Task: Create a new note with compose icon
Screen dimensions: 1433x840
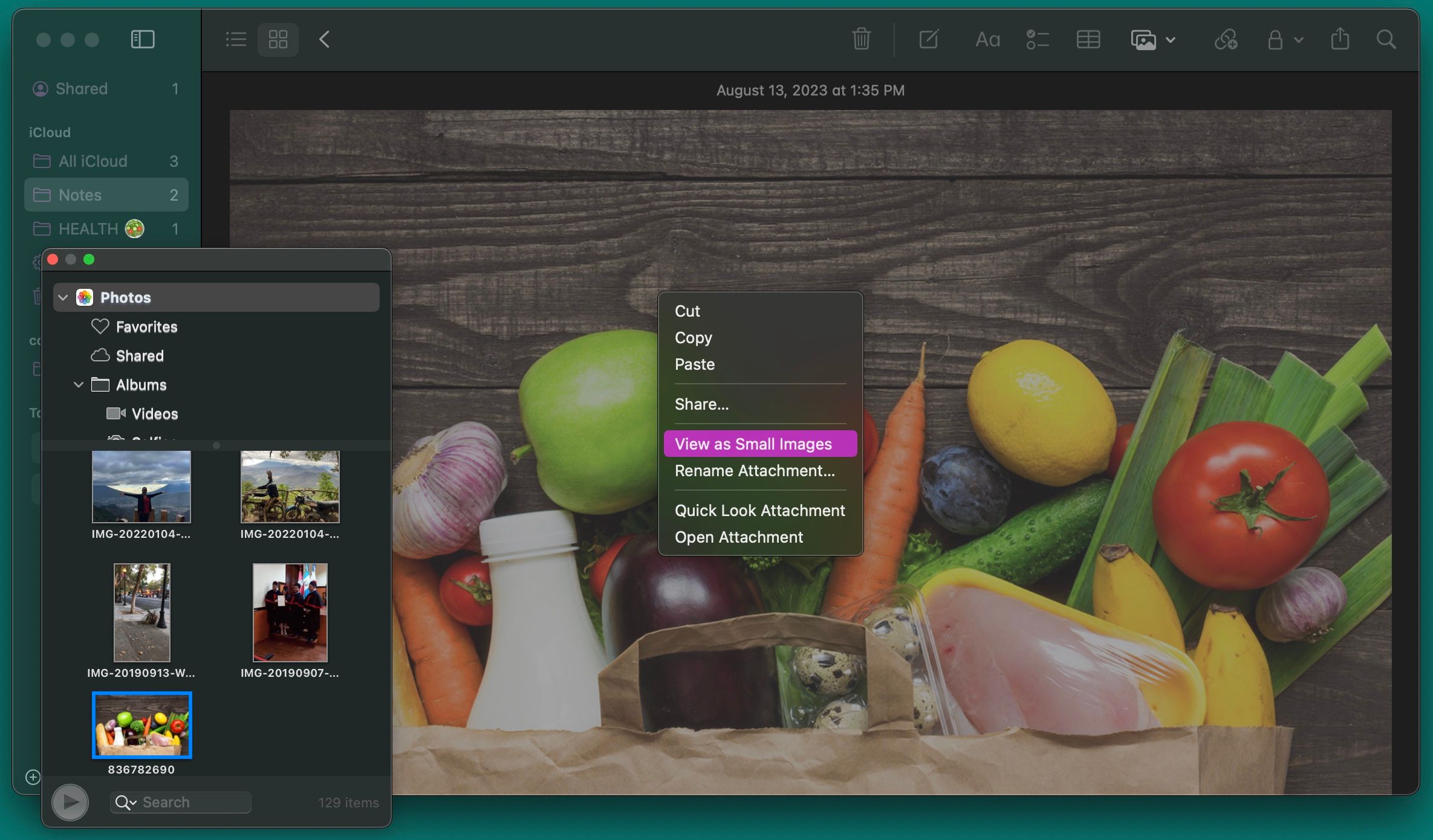Action: 929,39
